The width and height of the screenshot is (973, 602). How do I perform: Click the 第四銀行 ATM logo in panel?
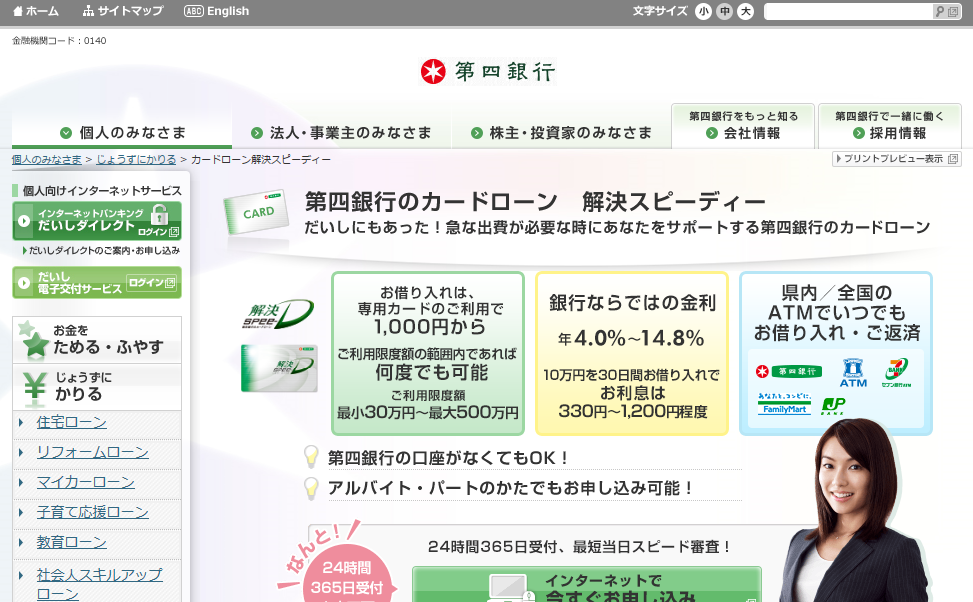pos(789,371)
